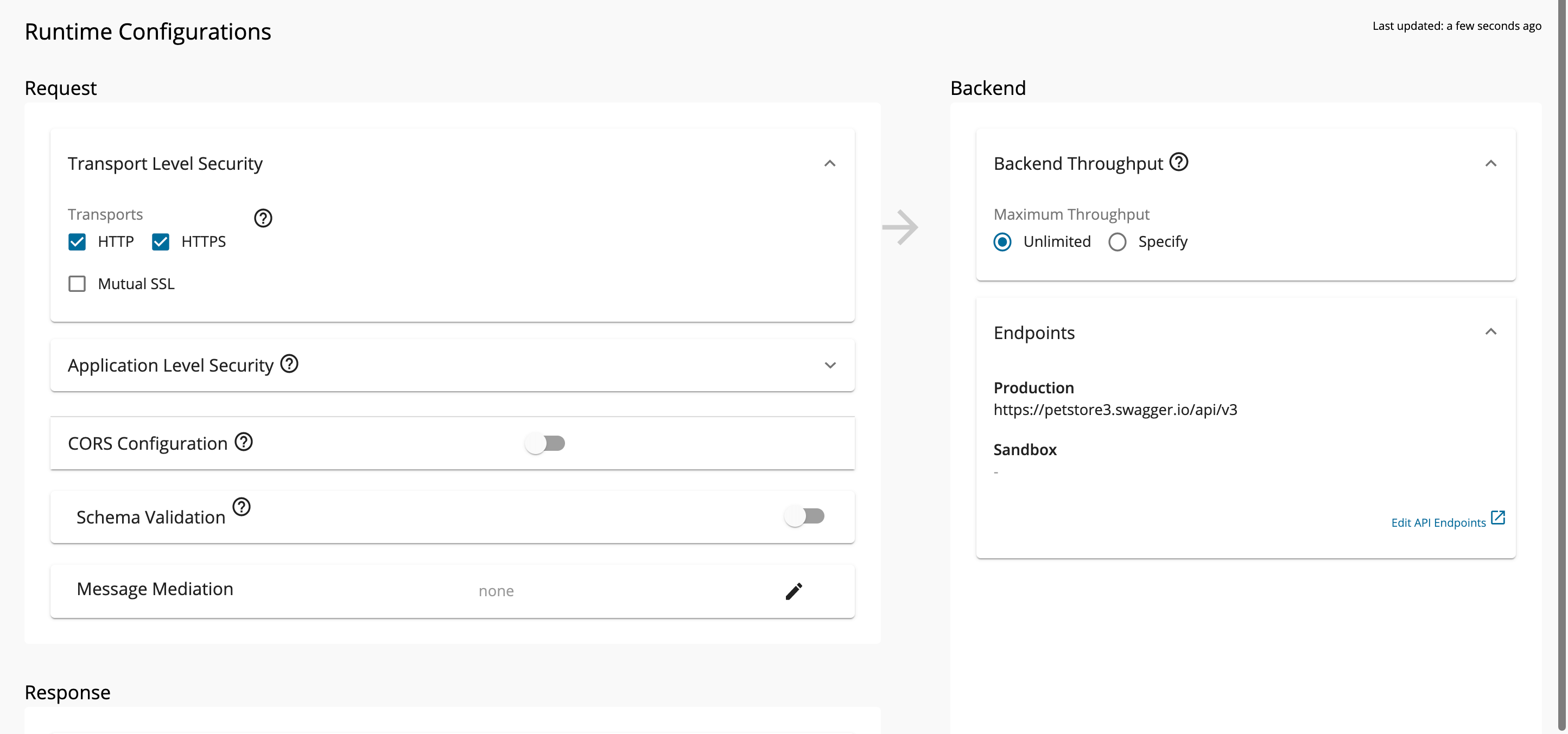1568x734 pixels.
Task: Uncheck the HTTP transport checkbox
Action: point(77,242)
